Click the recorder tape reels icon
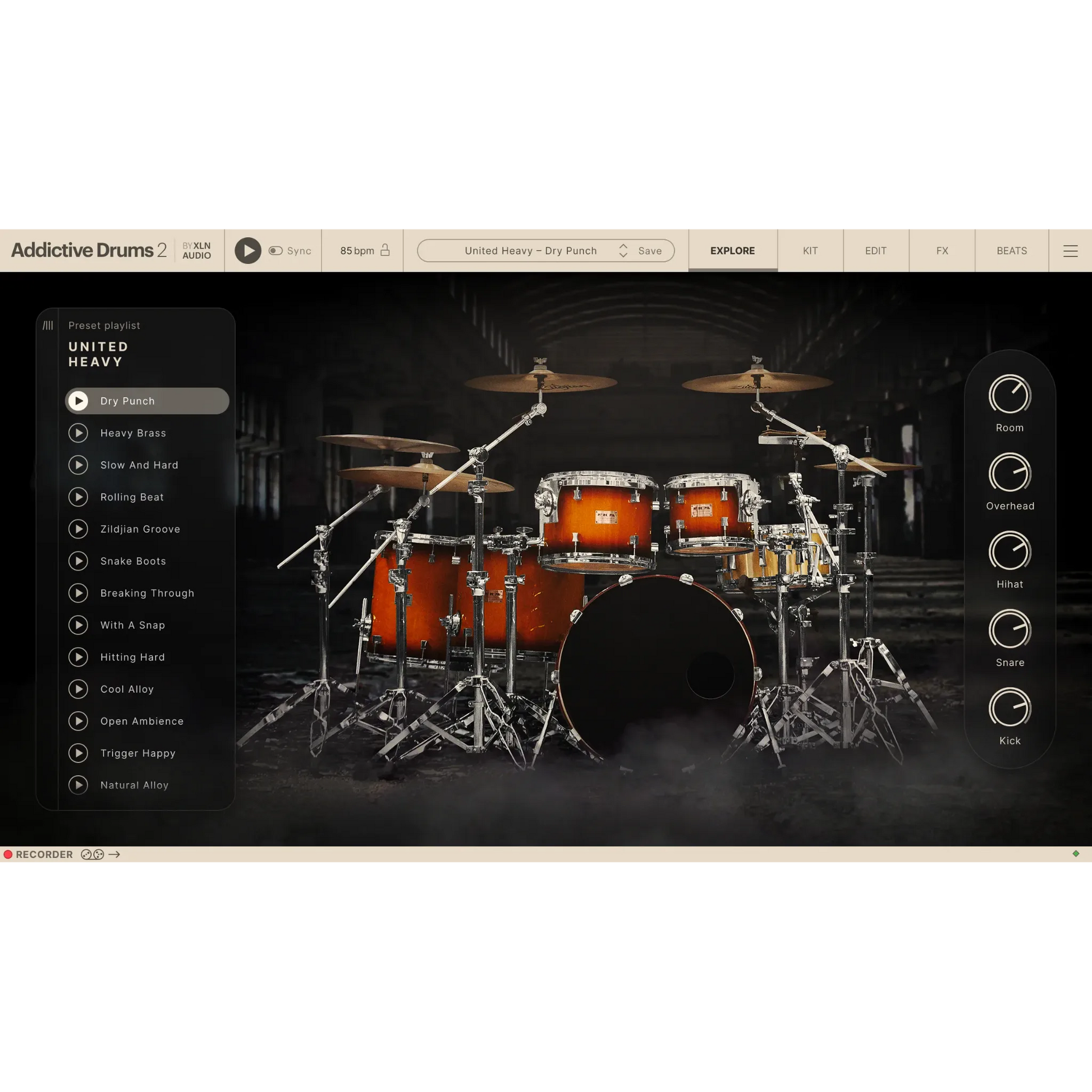This screenshot has height=1092, width=1092. 92,854
